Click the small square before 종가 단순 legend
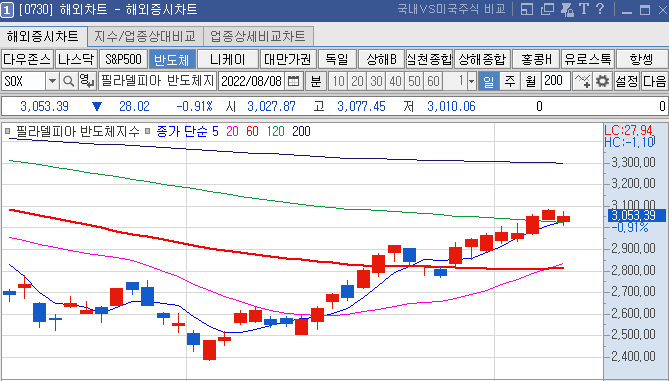This screenshot has width=669, height=381. pyautogui.click(x=148, y=131)
